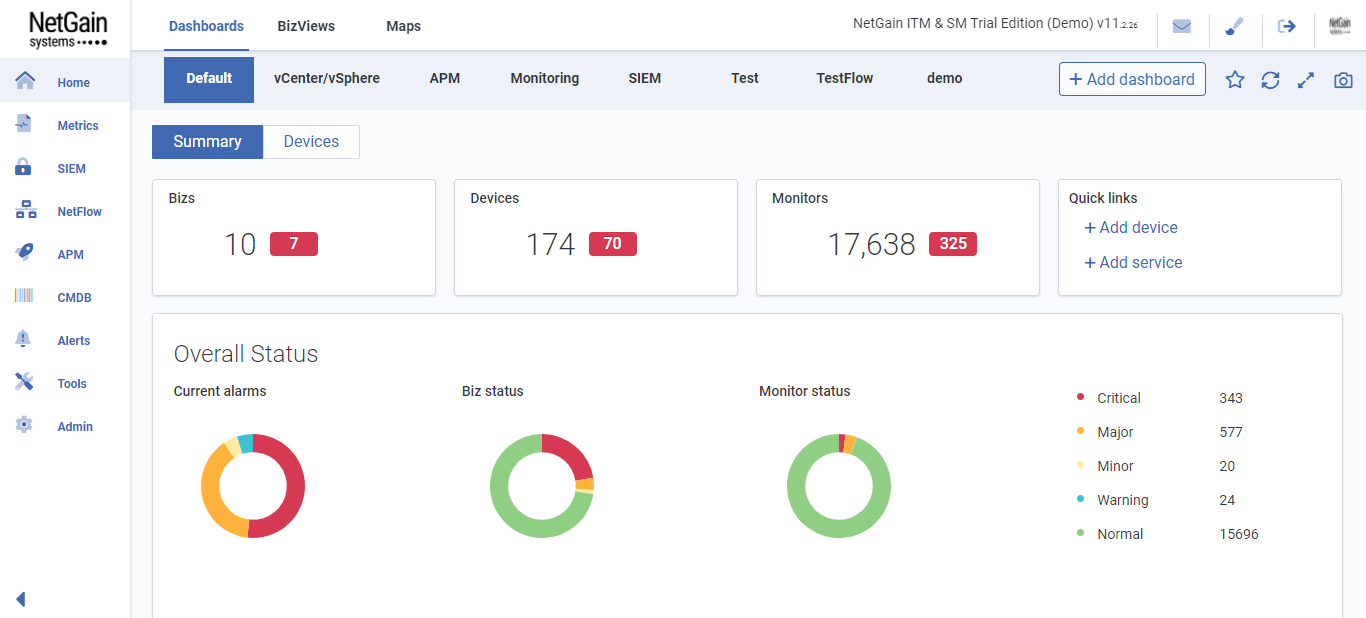The height and width of the screenshot is (618, 1366).
Task: Collapse the sidebar with the left arrow
Action: point(20,599)
